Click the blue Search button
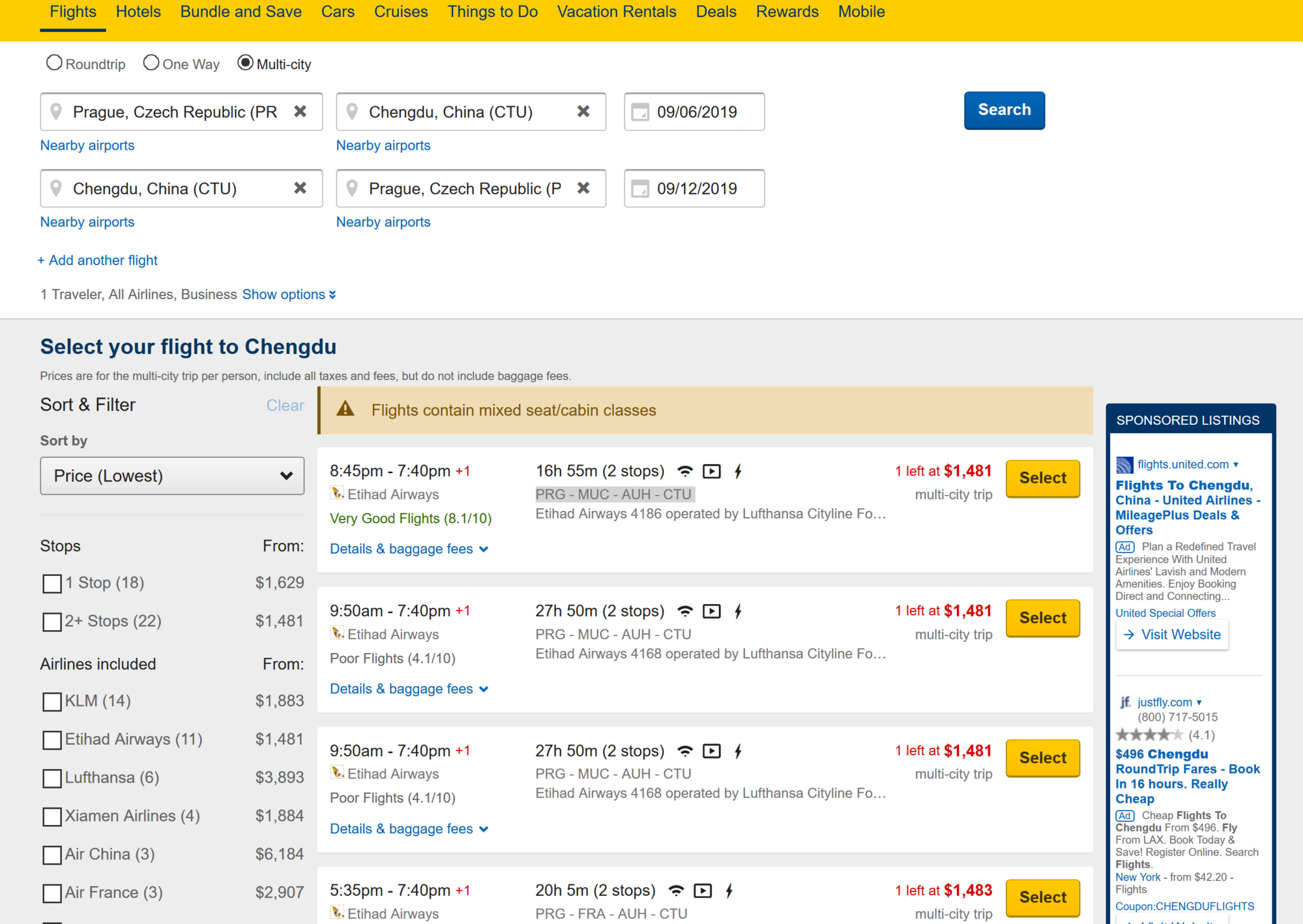Image resolution: width=1303 pixels, height=924 pixels. click(1004, 110)
